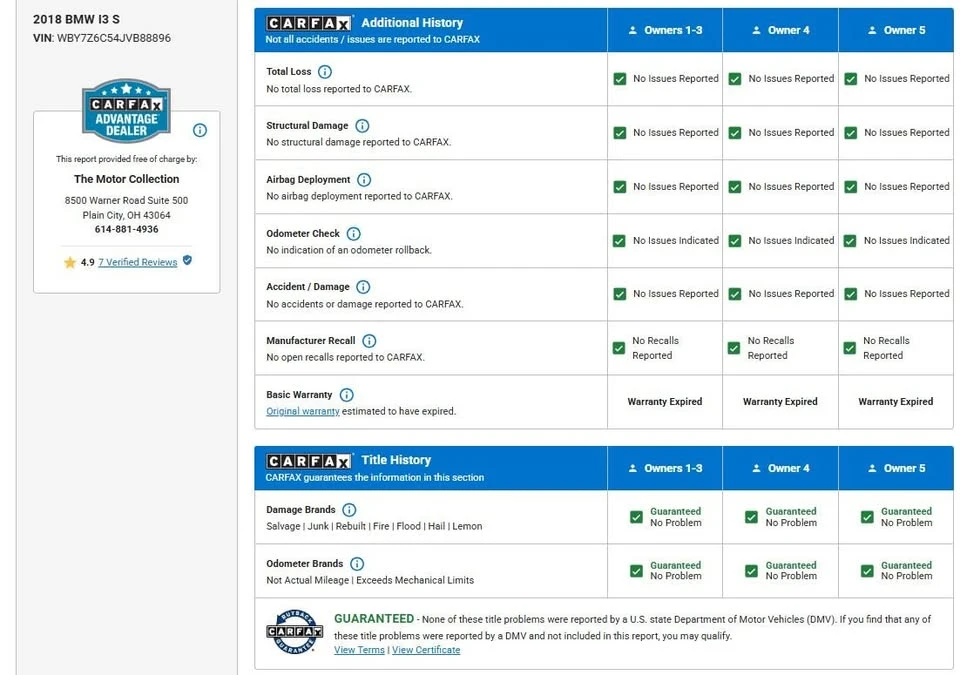This screenshot has height=675, width=960.
Task: Click Guaranteed No Problem for Odometer Brands Owner 5
Action: tap(907, 570)
